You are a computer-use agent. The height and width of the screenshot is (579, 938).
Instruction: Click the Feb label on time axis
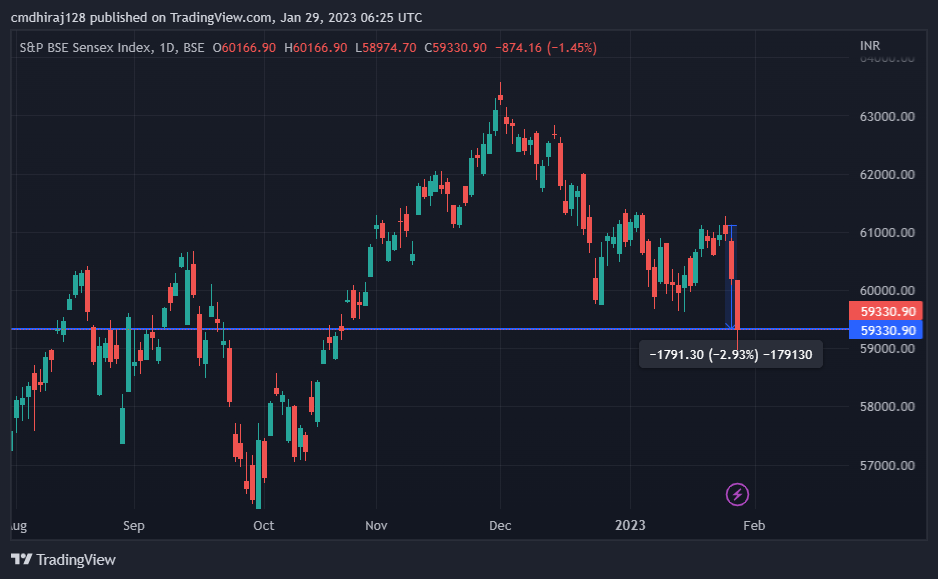click(x=754, y=526)
